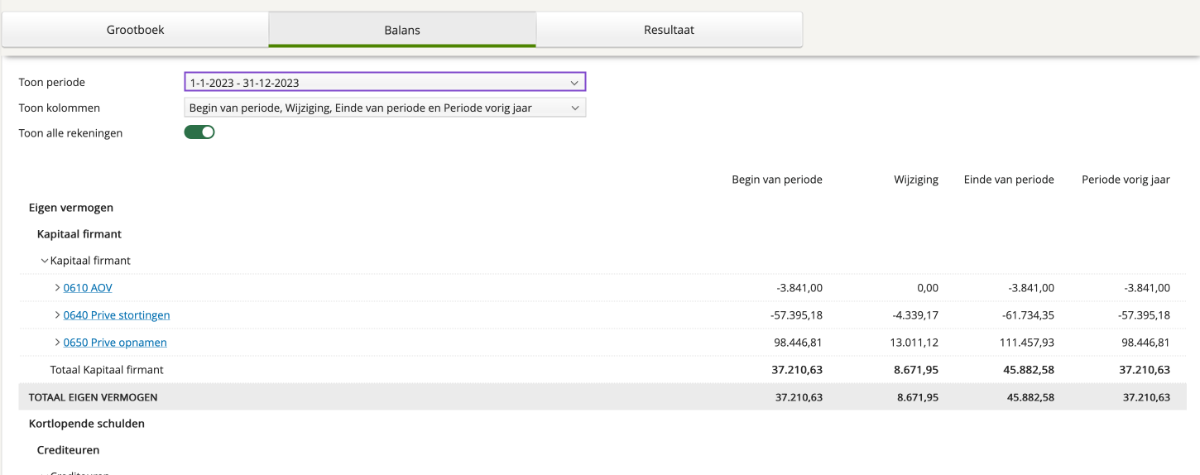
Task: Click the Kortlopende schulden section heading
Action: [x=87, y=424]
